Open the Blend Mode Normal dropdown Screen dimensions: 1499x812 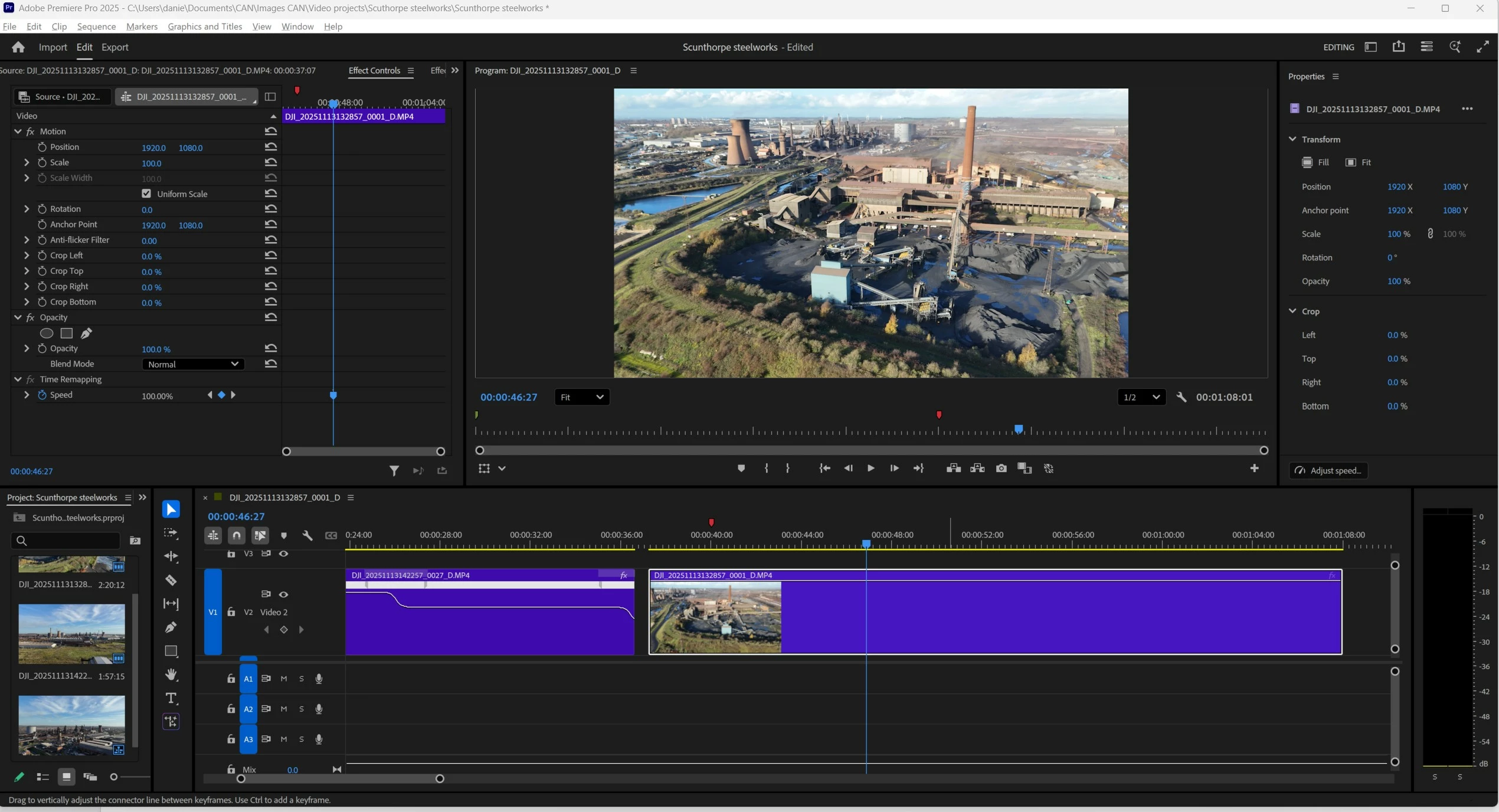(193, 364)
